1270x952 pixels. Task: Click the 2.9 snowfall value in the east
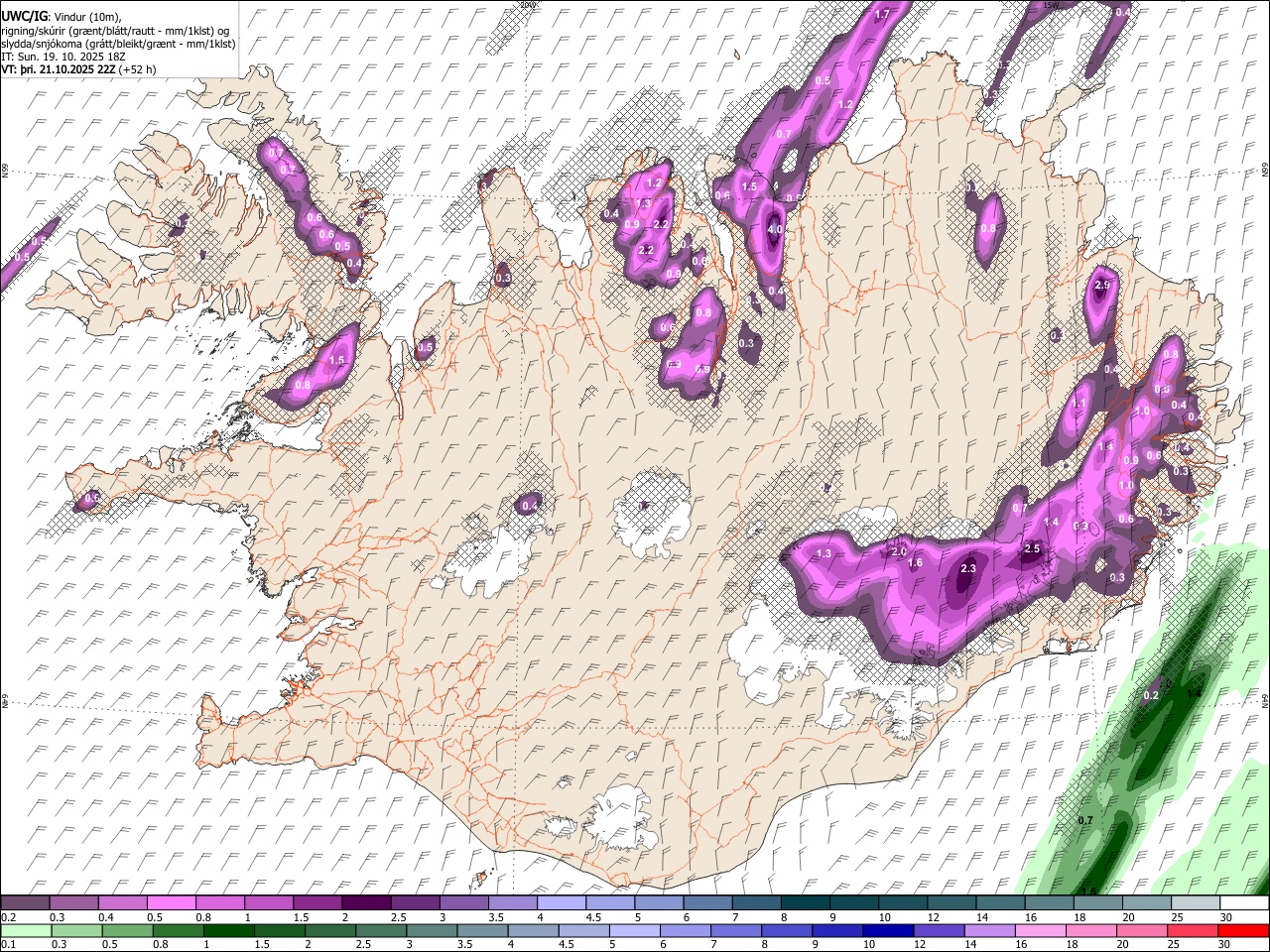tap(1101, 286)
